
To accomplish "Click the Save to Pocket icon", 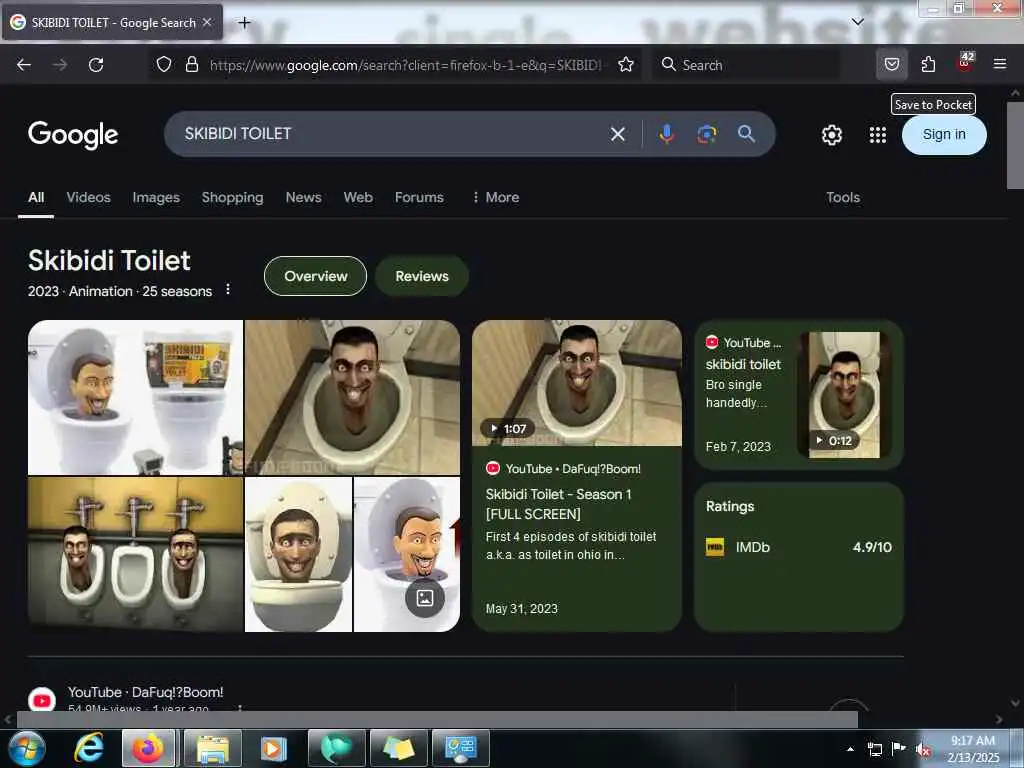I will [x=891, y=64].
